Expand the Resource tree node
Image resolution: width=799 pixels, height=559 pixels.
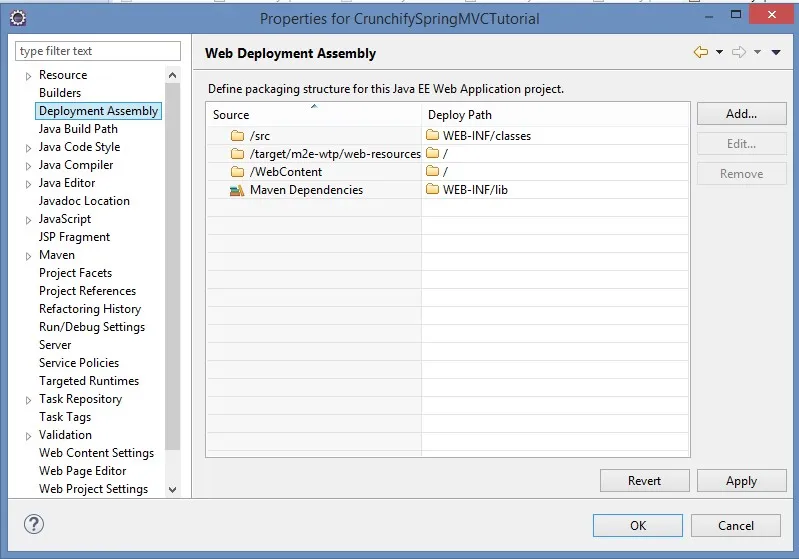(29, 76)
